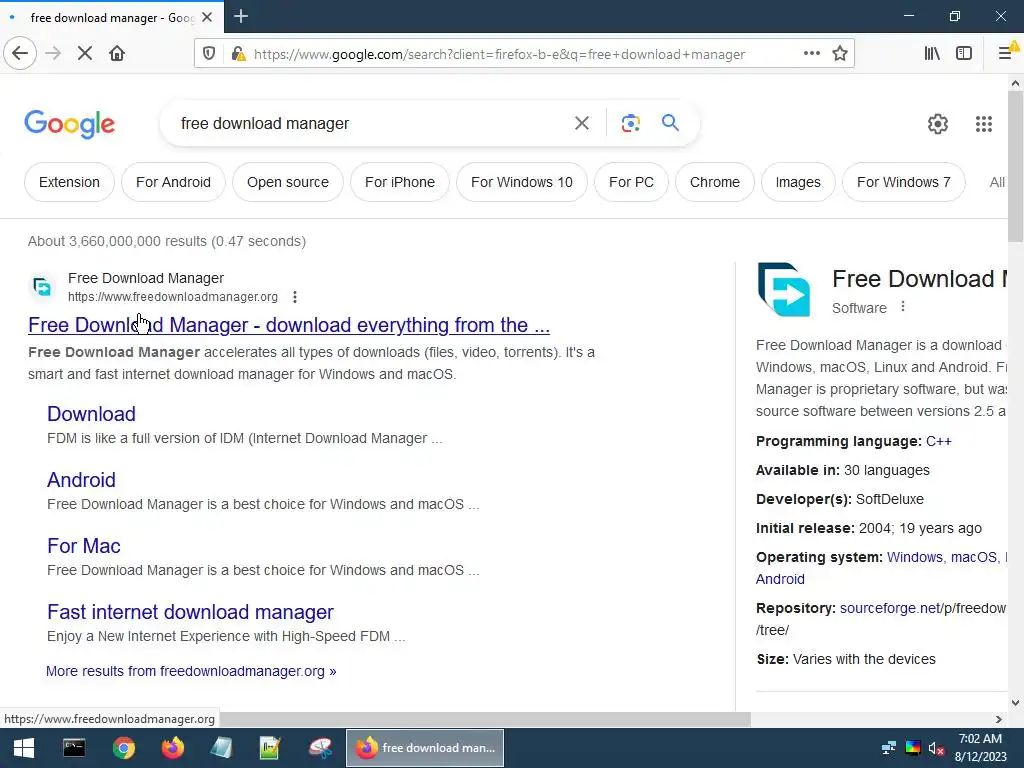The width and height of the screenshot is (1024, 768).
Task: Stop loading the page with the X button
Action: tap(84, 54)
